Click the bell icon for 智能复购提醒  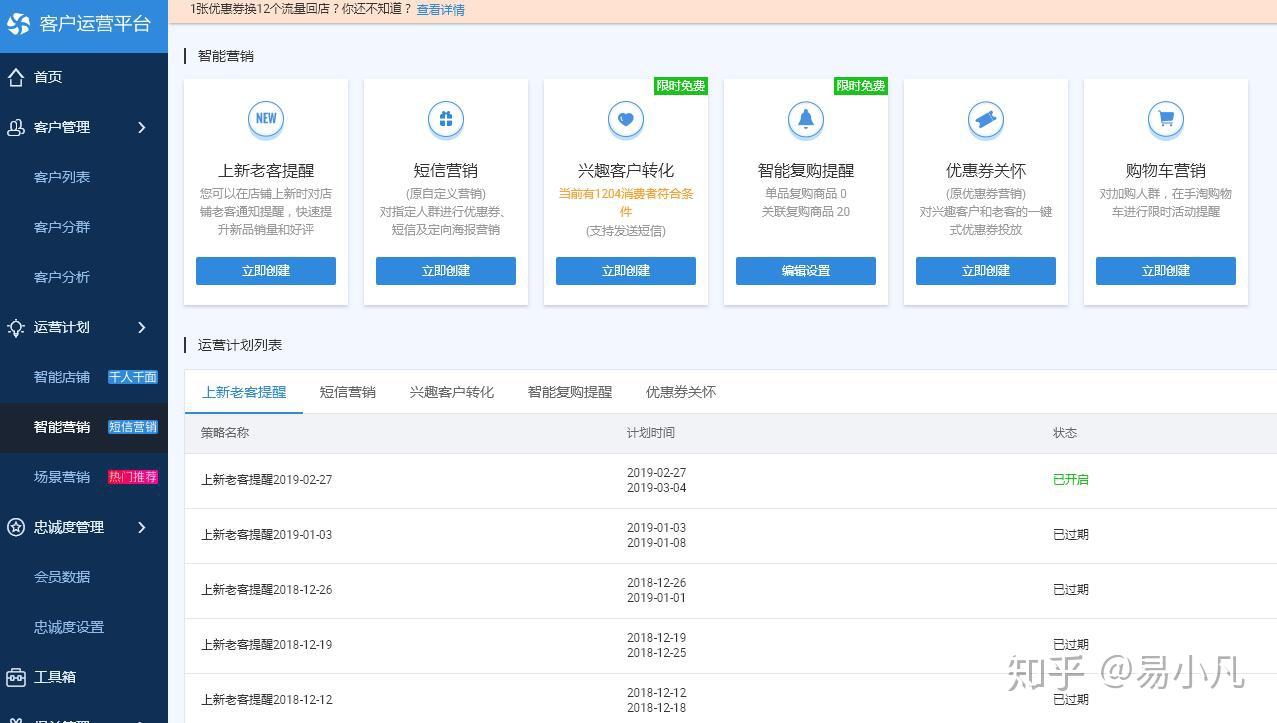pyautogui.click(x=806, y=119)
